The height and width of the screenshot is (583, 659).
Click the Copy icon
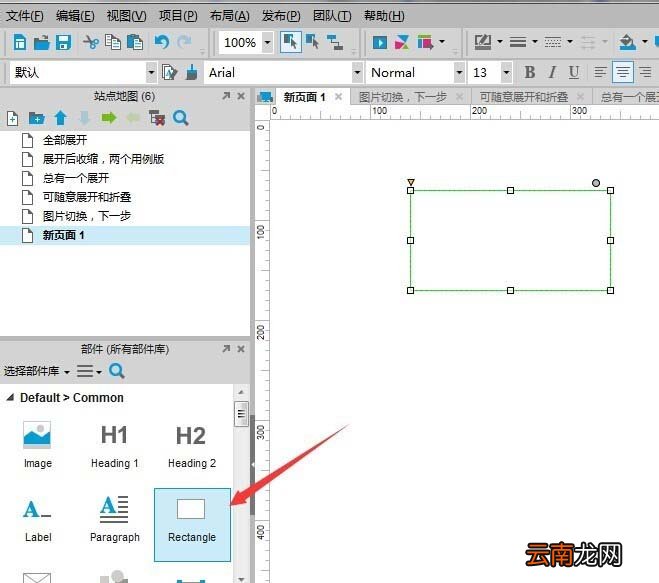113,42
